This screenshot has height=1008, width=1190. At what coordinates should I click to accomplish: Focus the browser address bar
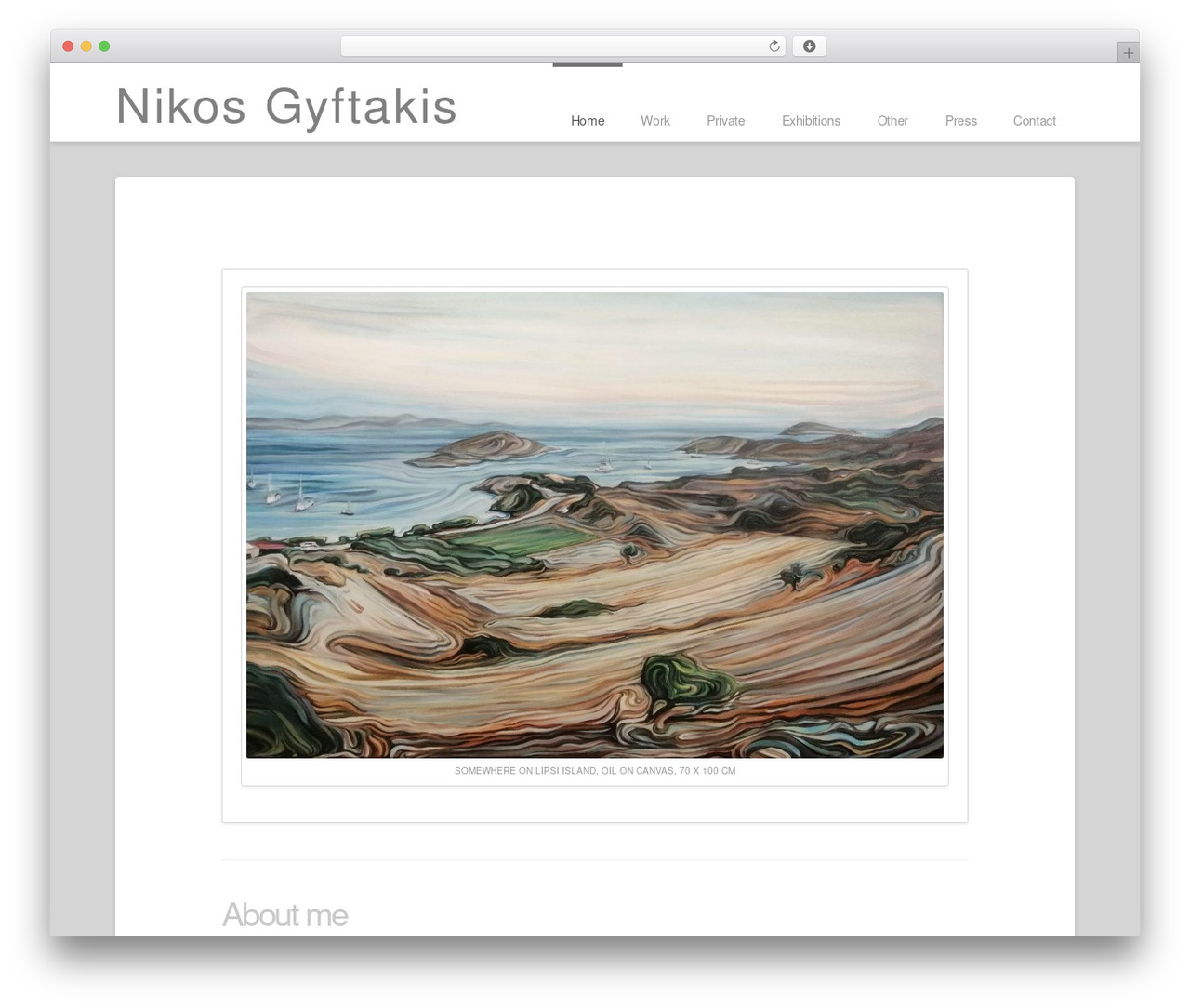(562, 46)
